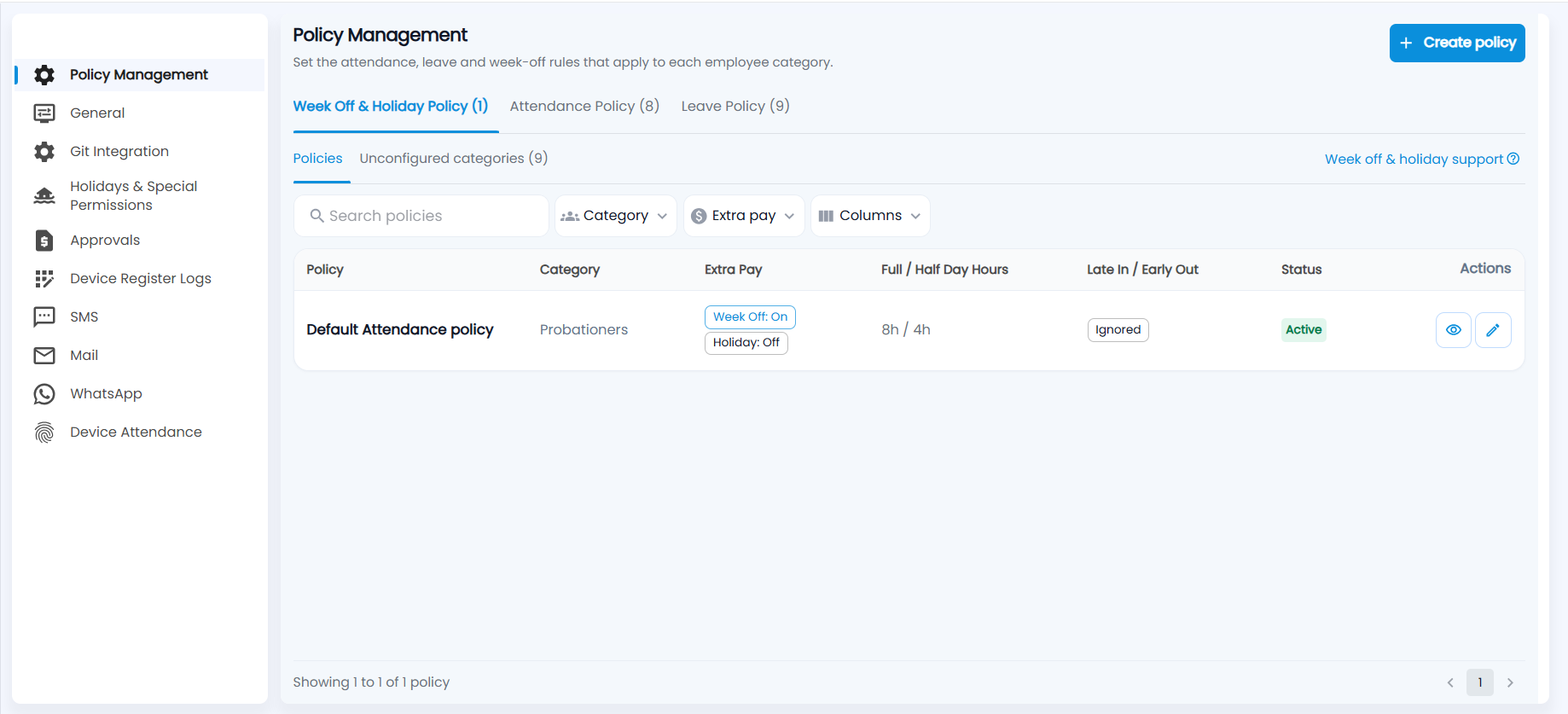
Task: Open the Category filter dropdown
Action: pos(616,216)
